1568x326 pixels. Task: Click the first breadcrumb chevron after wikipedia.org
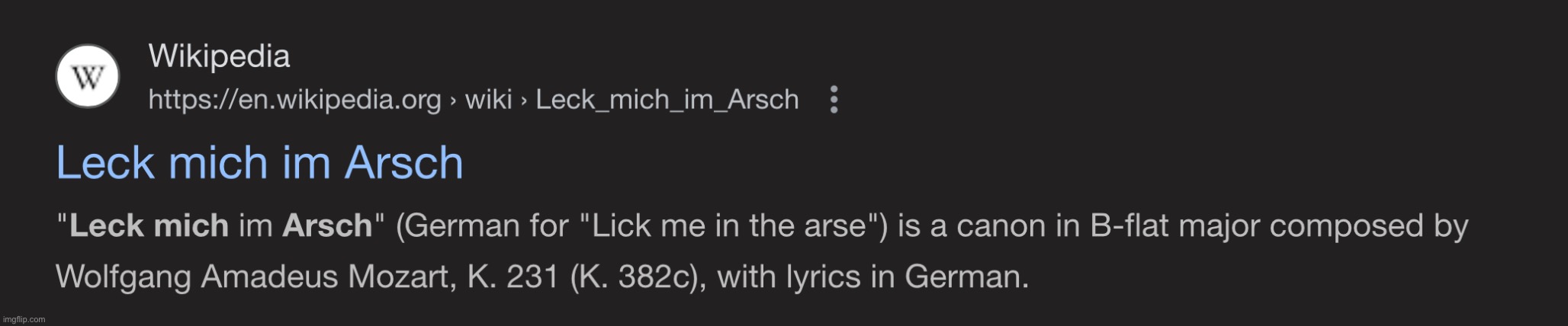click(x=453, y=101)
